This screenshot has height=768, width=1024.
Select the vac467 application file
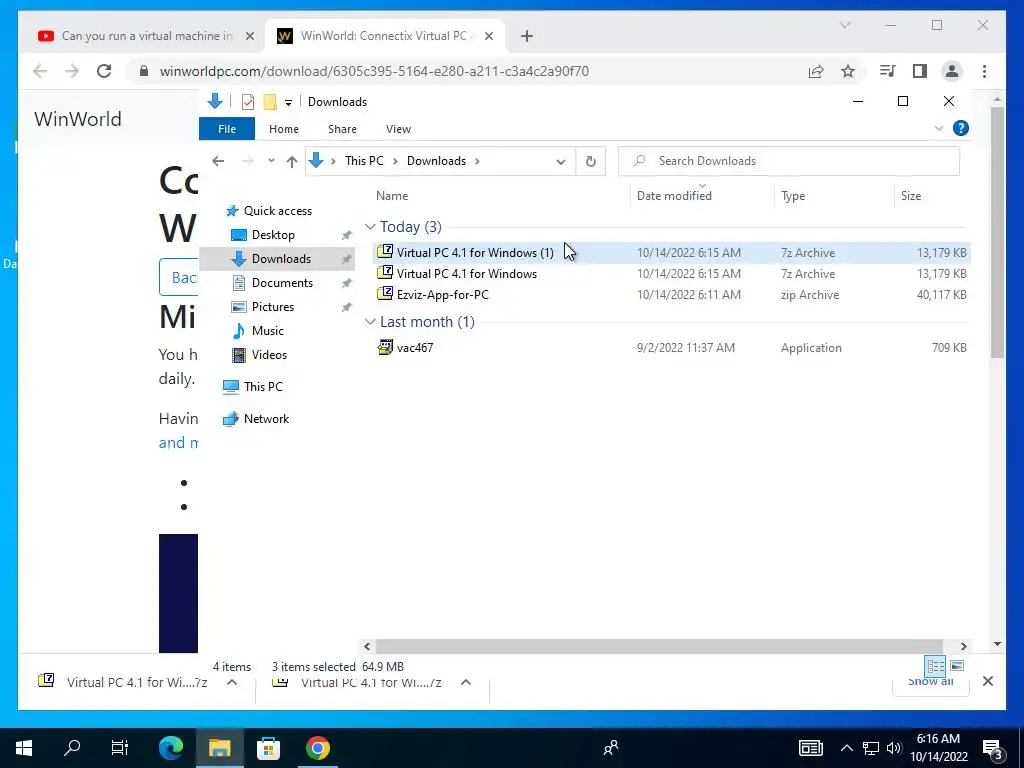671,347
